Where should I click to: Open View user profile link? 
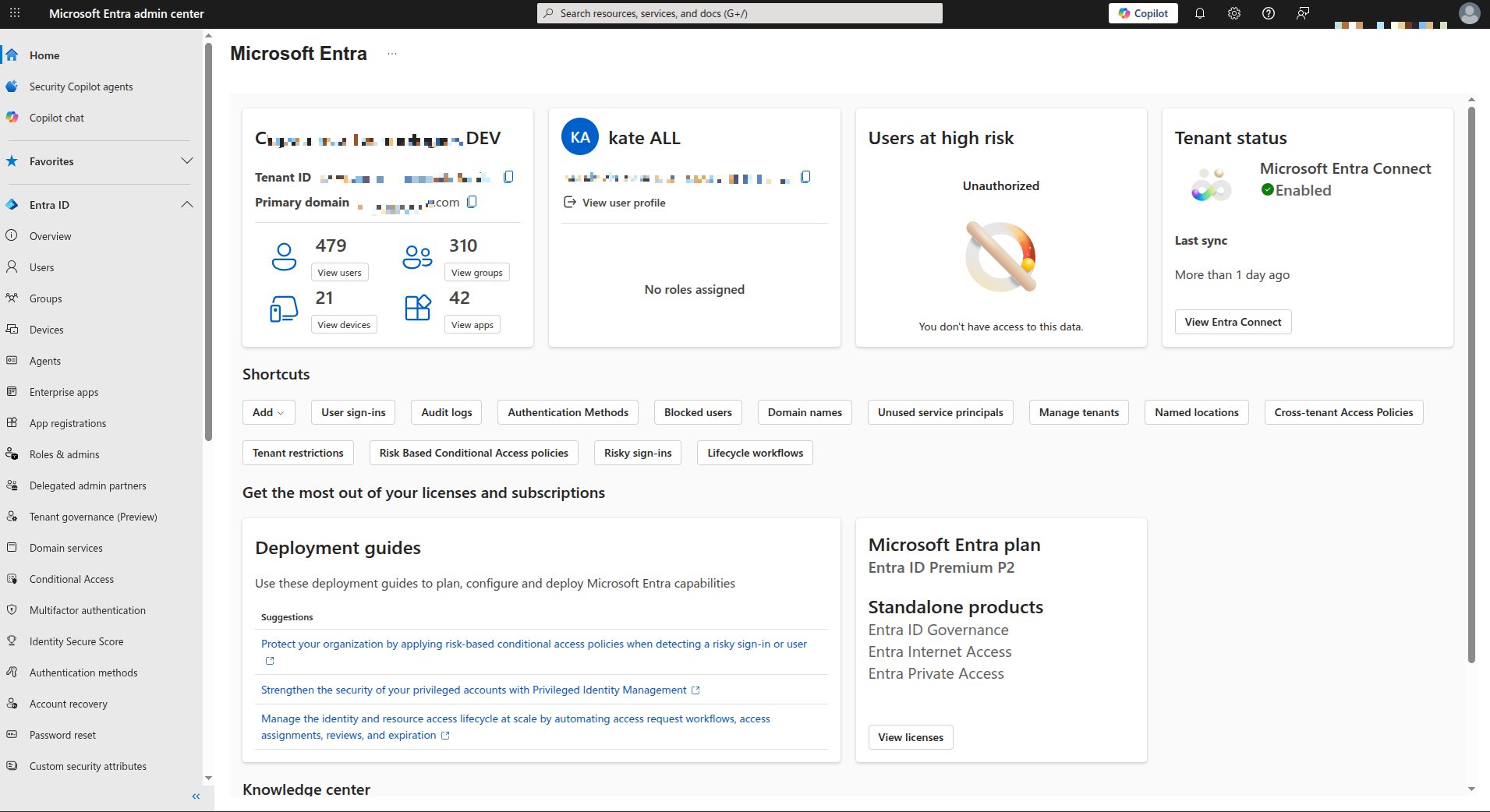[x=614, y=203]
